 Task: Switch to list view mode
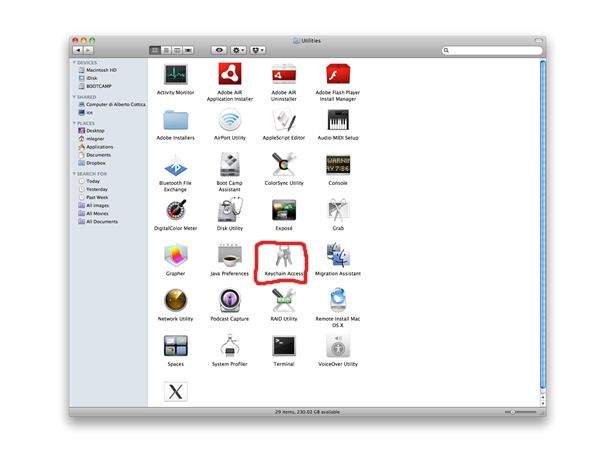pos(166,50)
